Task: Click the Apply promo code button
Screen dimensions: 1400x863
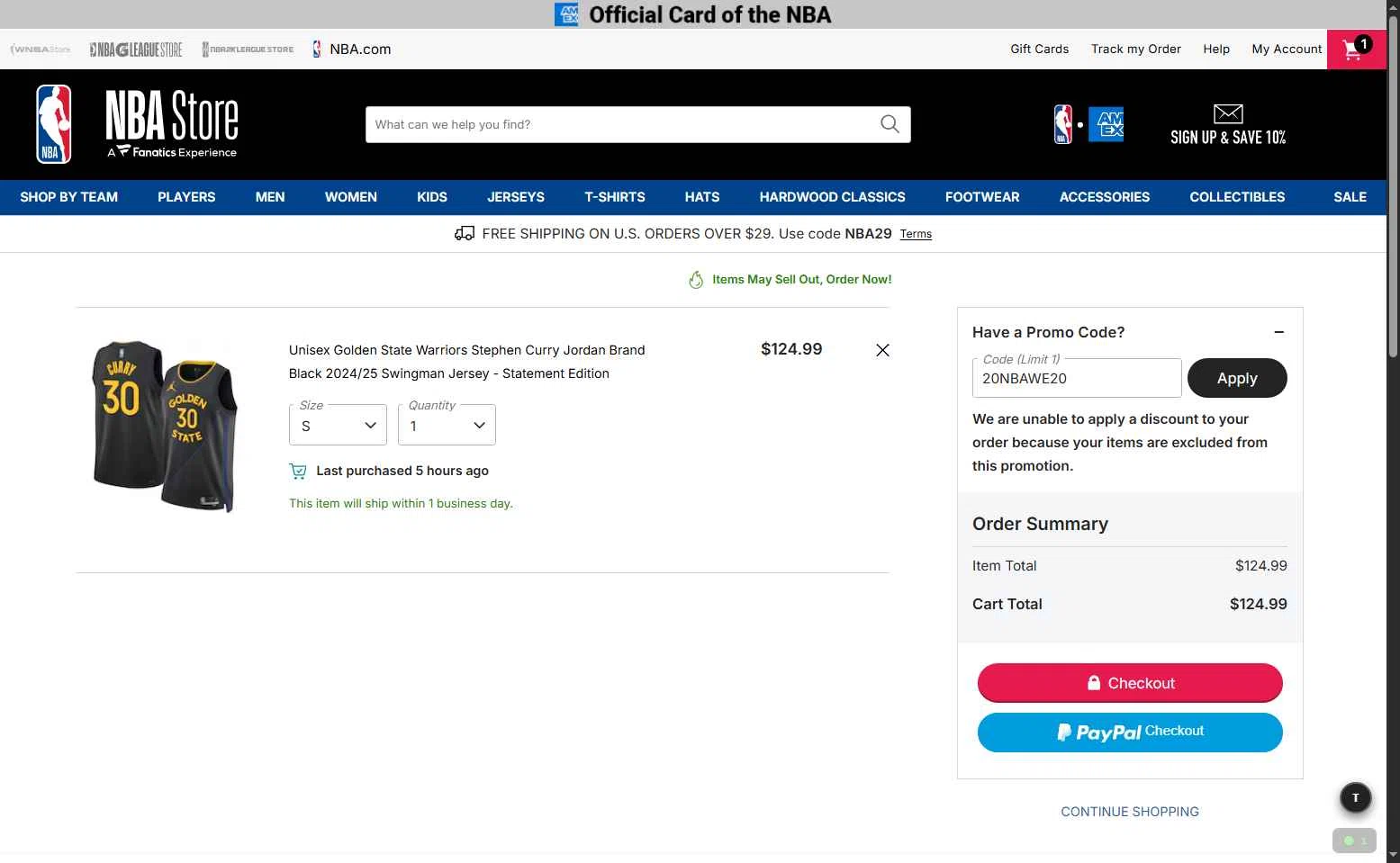Action: 1237,378
